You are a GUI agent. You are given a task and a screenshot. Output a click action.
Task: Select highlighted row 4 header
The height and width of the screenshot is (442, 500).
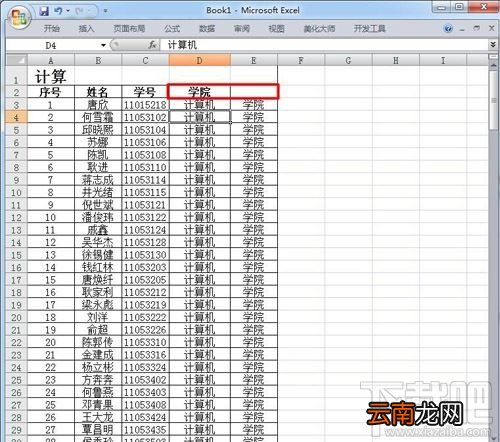pyautogui.click(x=16, y=117)
